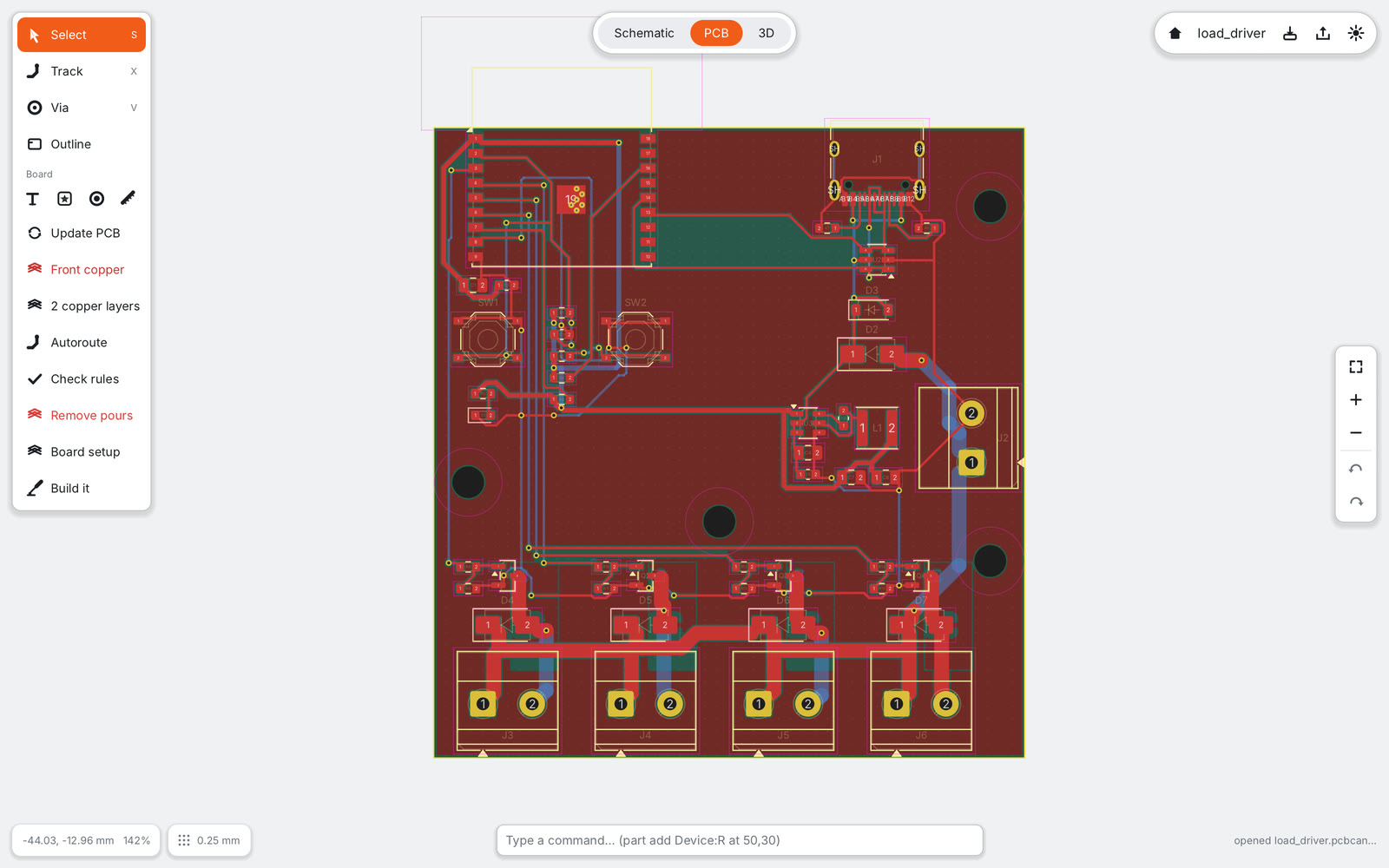Switch active layer via Front copper
This screenshot has height=868, width=1389.
[x=82, y=269]
